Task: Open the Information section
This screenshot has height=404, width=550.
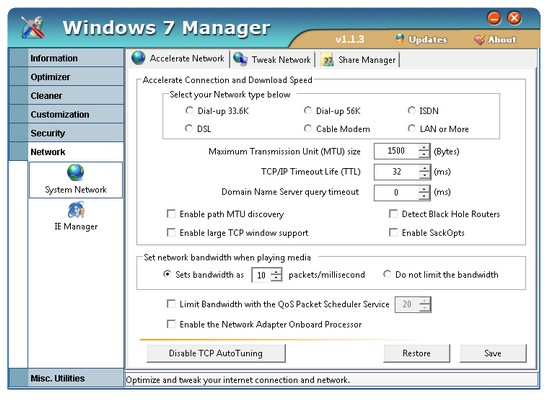Action: [x=66, y=58]
